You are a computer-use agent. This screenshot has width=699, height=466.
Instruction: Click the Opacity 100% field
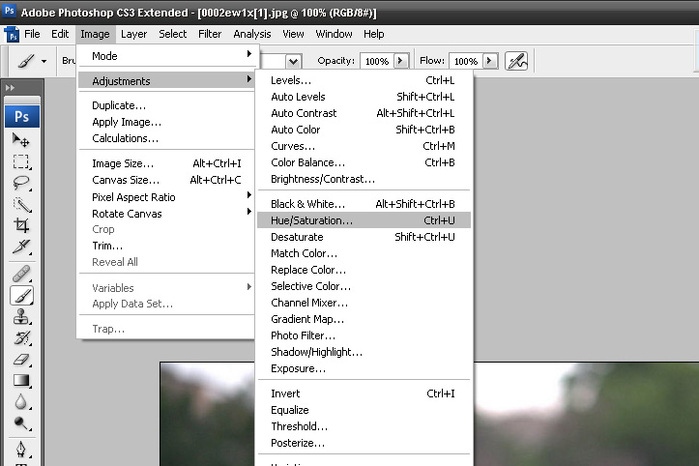click(x=377, y=61)
